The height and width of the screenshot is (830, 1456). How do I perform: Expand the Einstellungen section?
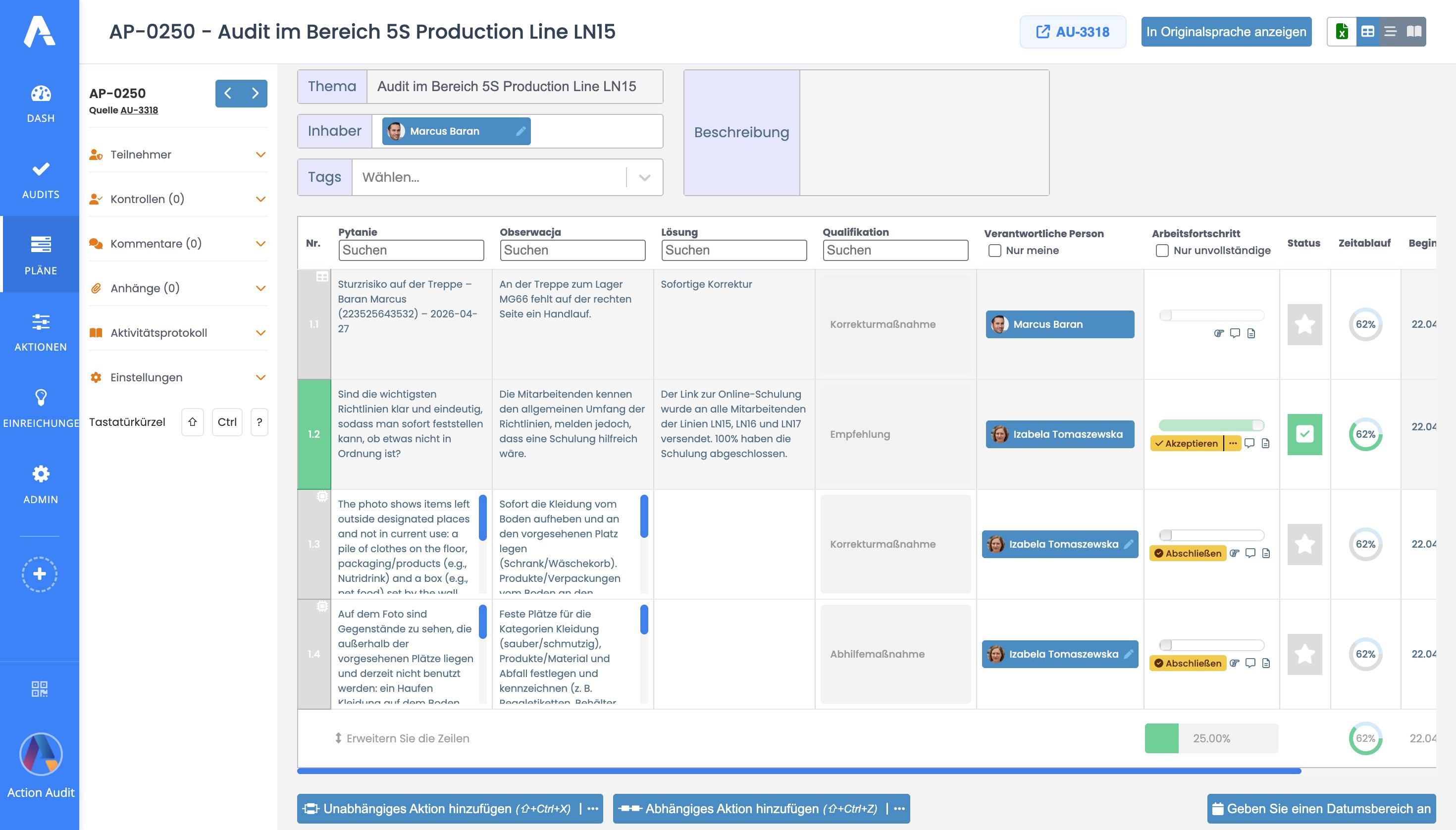tap(178, 377)
